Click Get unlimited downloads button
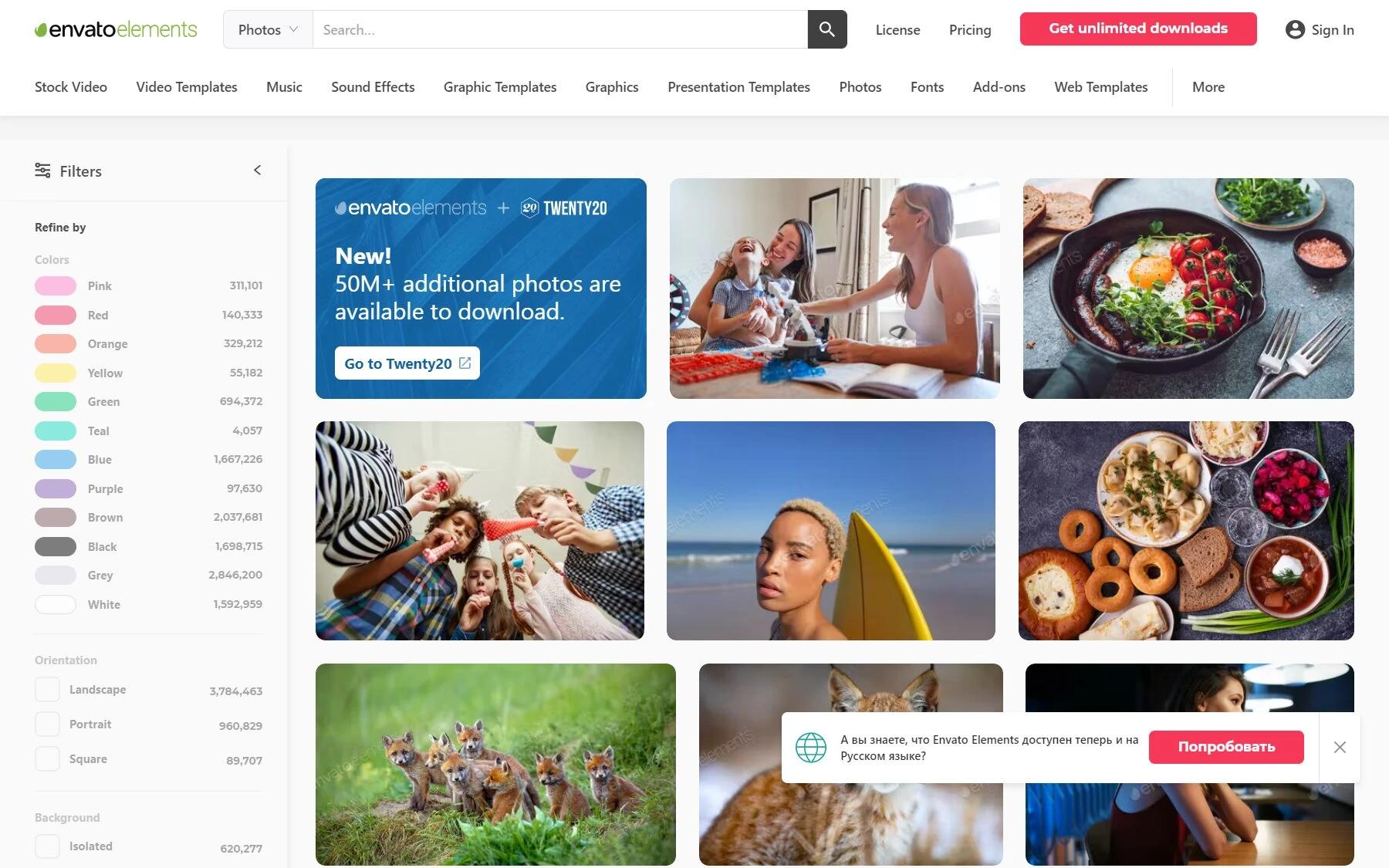 (1138, 29)
